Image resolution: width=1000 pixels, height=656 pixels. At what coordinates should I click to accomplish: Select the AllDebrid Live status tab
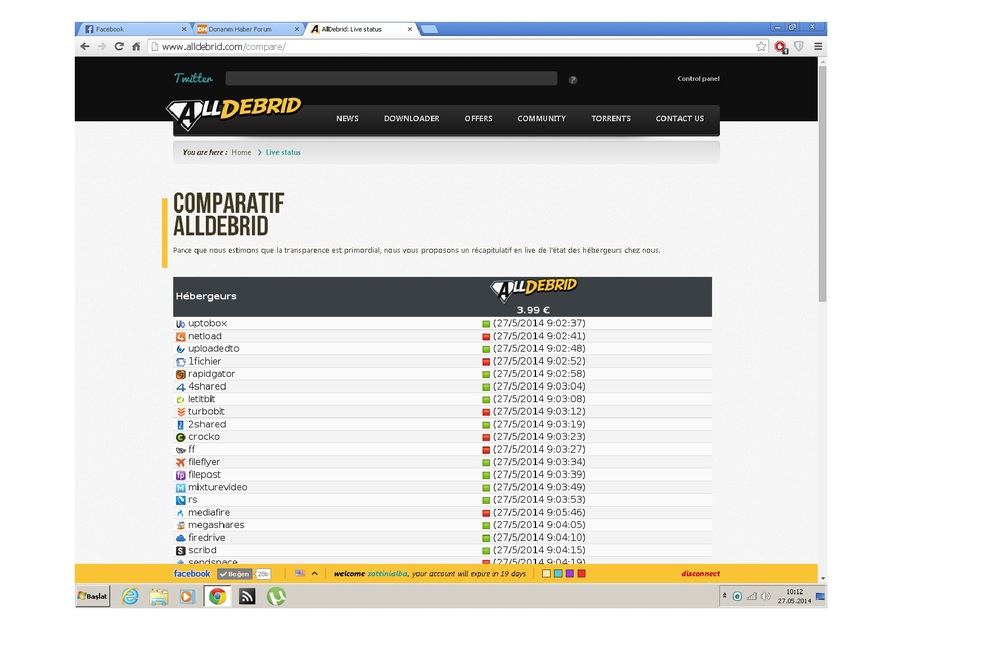[x=362, y=29]
